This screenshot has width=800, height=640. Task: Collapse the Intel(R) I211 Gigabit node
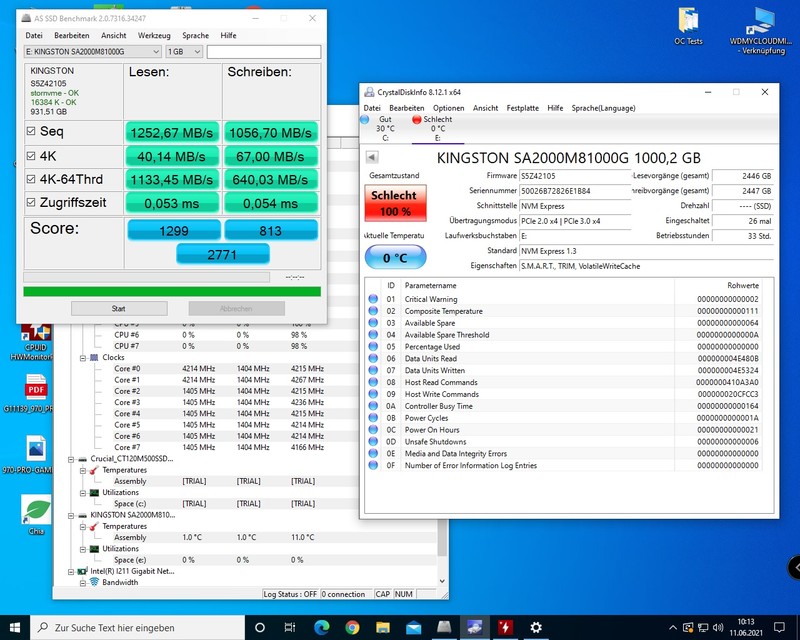(x=71, y=572)
